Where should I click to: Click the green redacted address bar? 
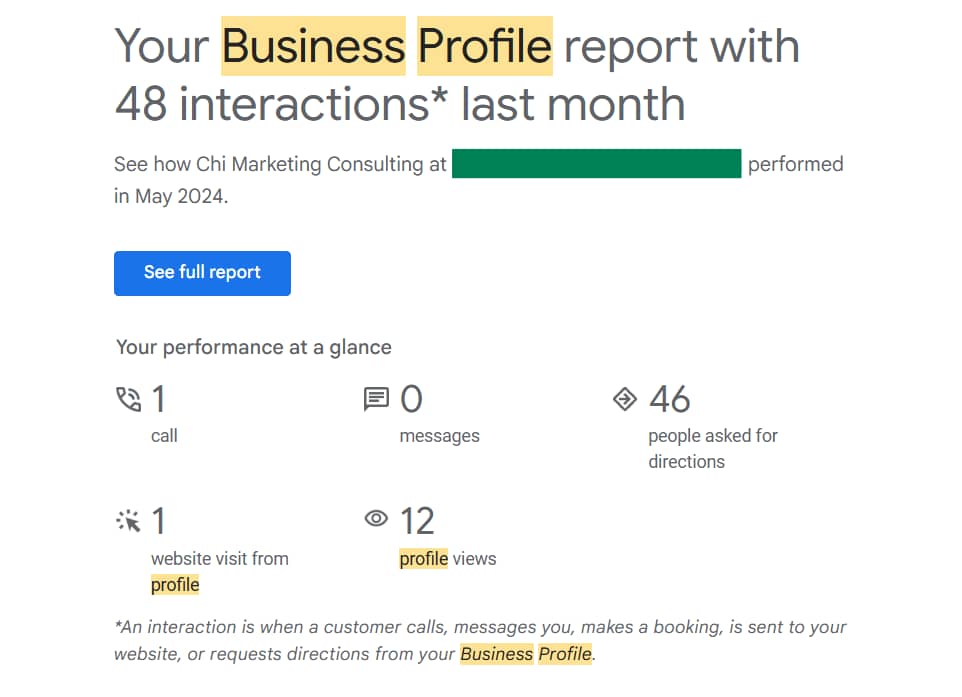[596, 164]
